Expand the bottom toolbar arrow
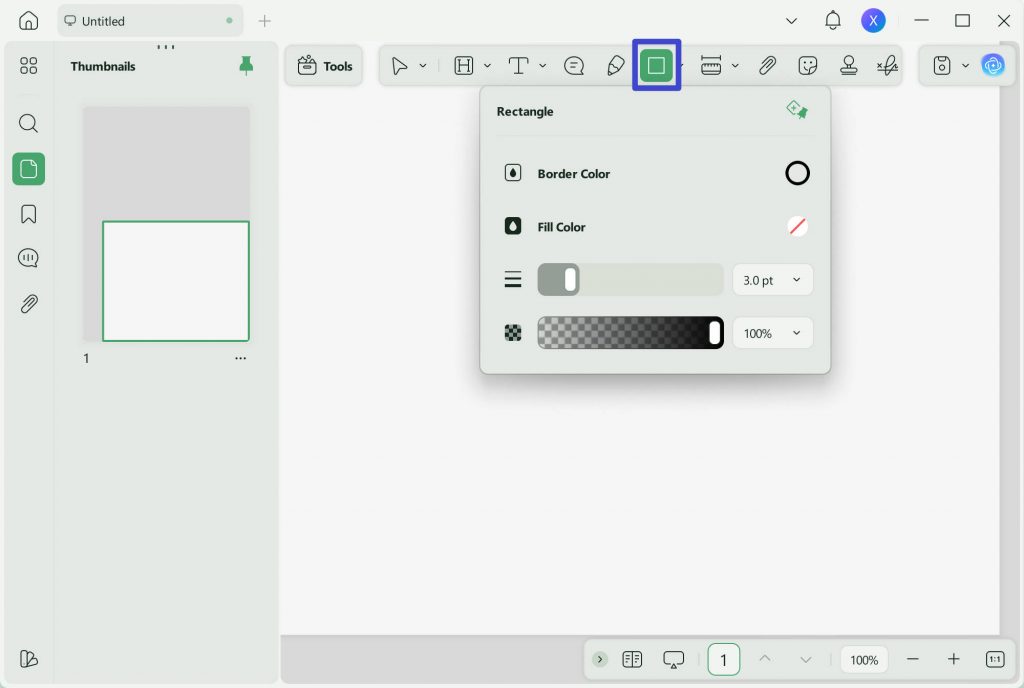The width and height of the screenshot is (1024, 688). tap(600, 659)
